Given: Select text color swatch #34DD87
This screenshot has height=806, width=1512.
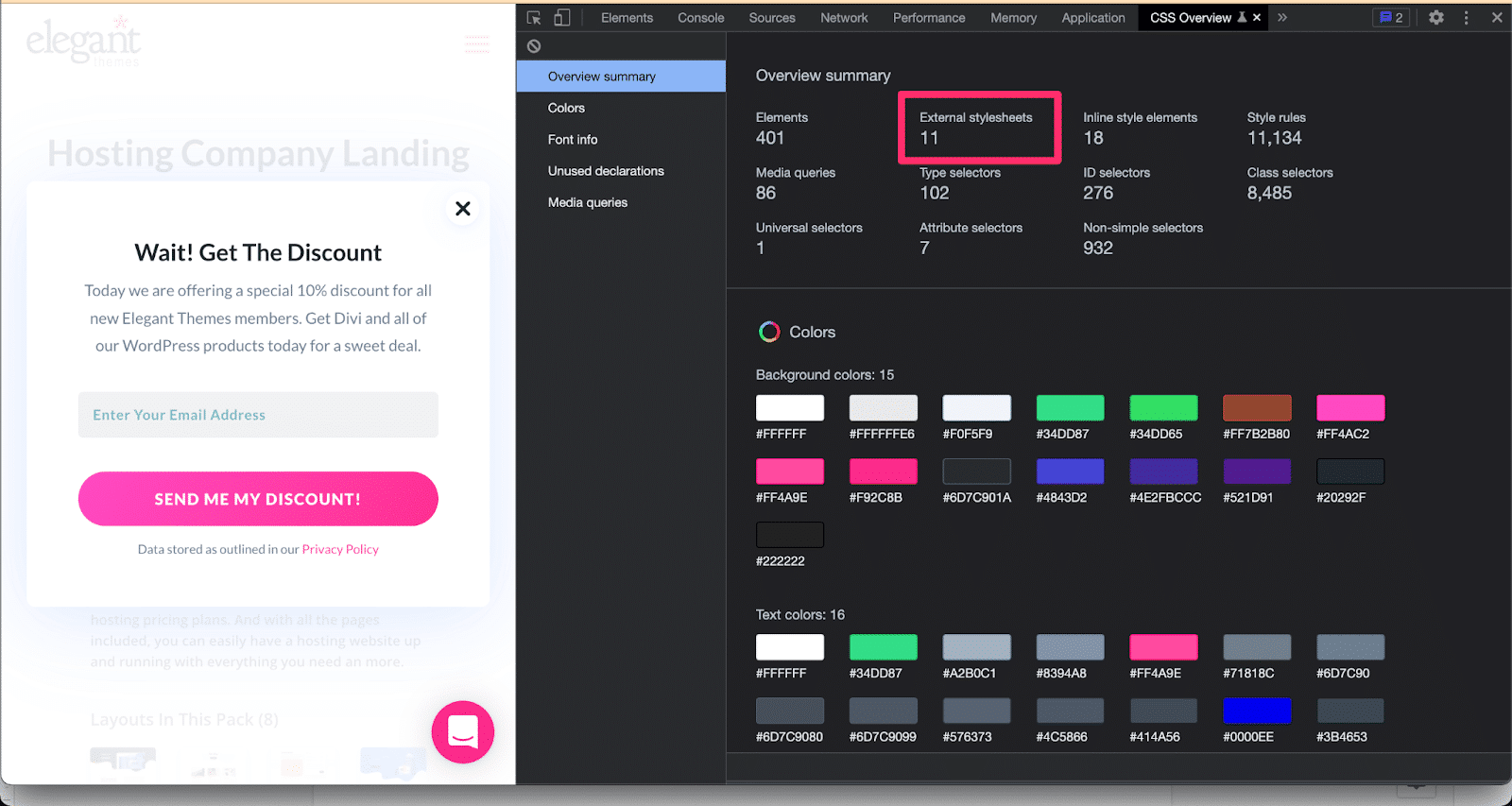Looking at the screenshot, I should point(884,647).
